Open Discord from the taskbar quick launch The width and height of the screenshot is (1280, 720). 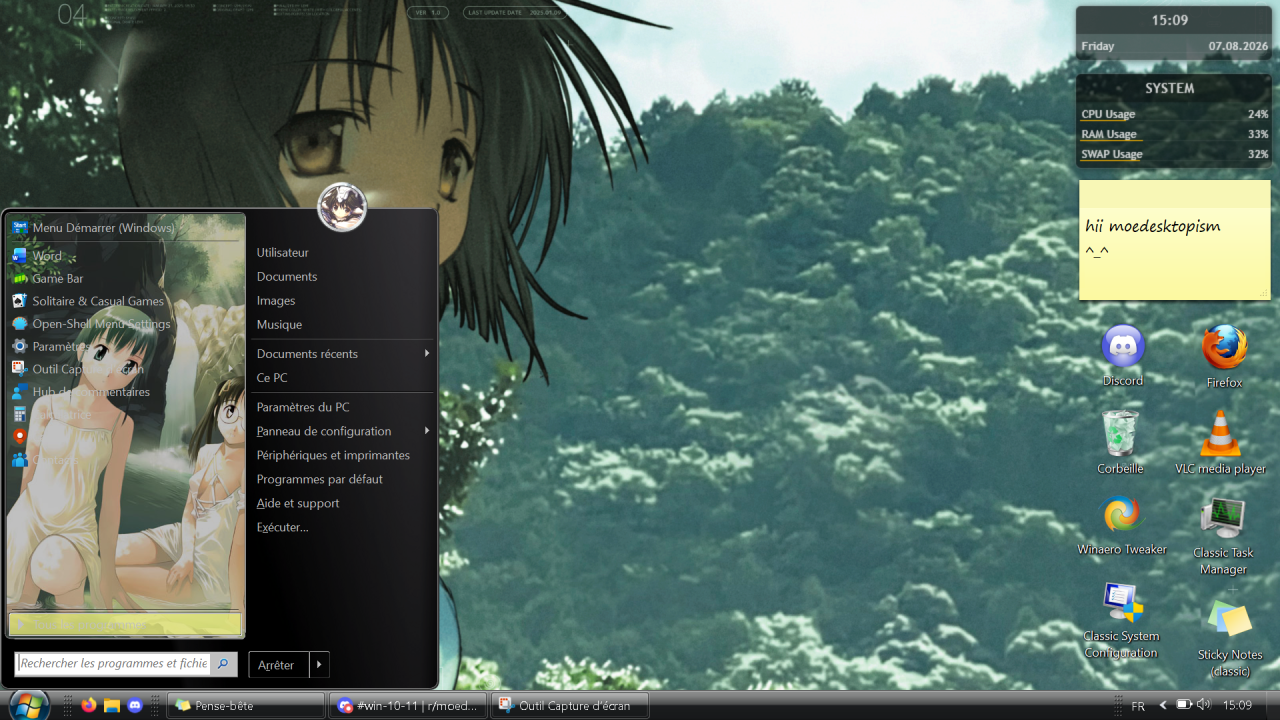click(135, 705)
